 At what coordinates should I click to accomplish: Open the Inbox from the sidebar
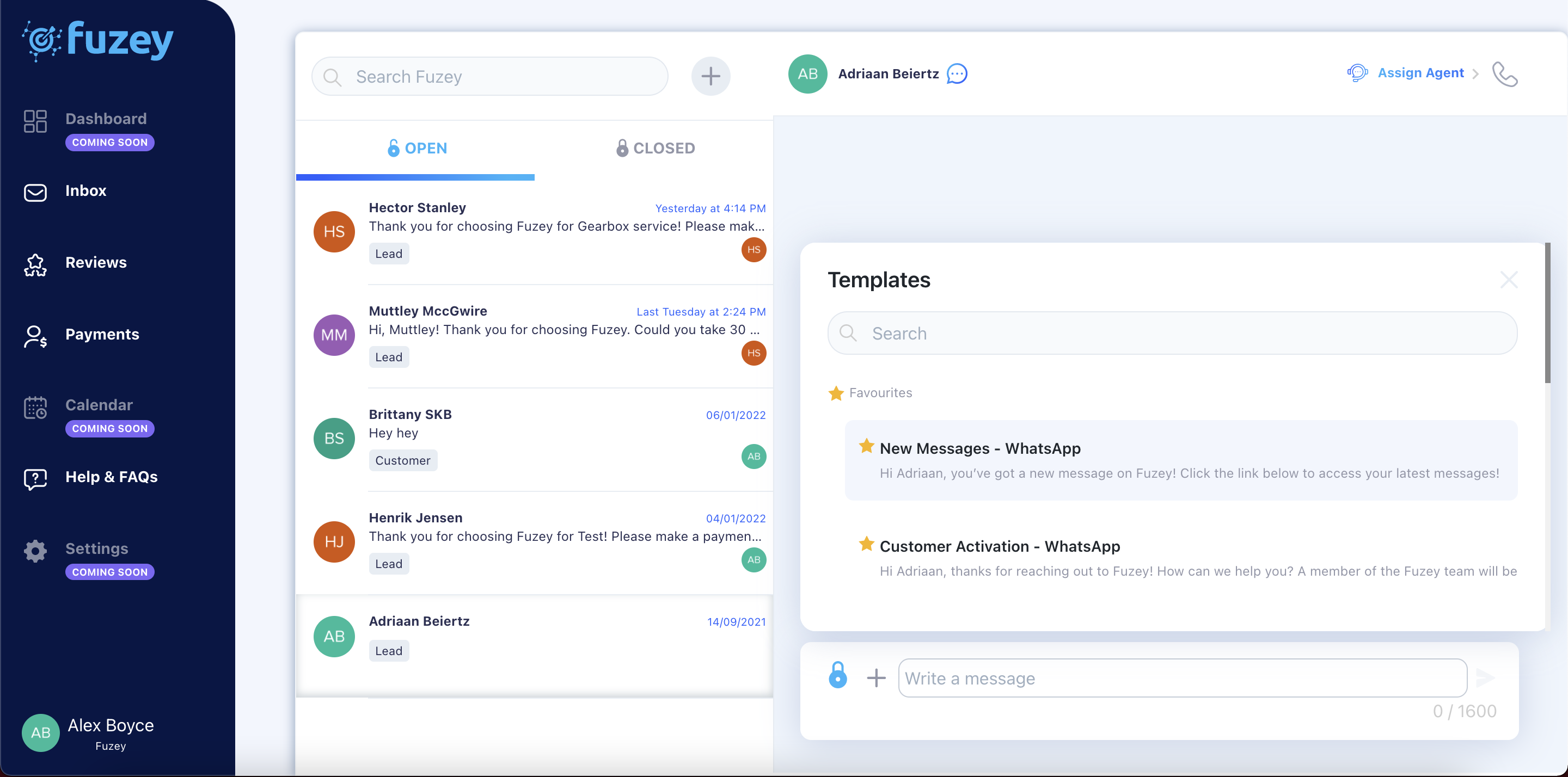pyautogui.click(x=86, y=190)
